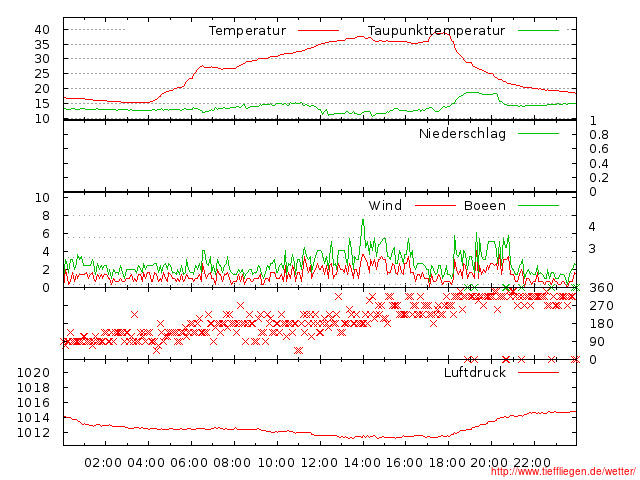Click the 0.6 precipitation axis value
640x480 pixels.
599,149
